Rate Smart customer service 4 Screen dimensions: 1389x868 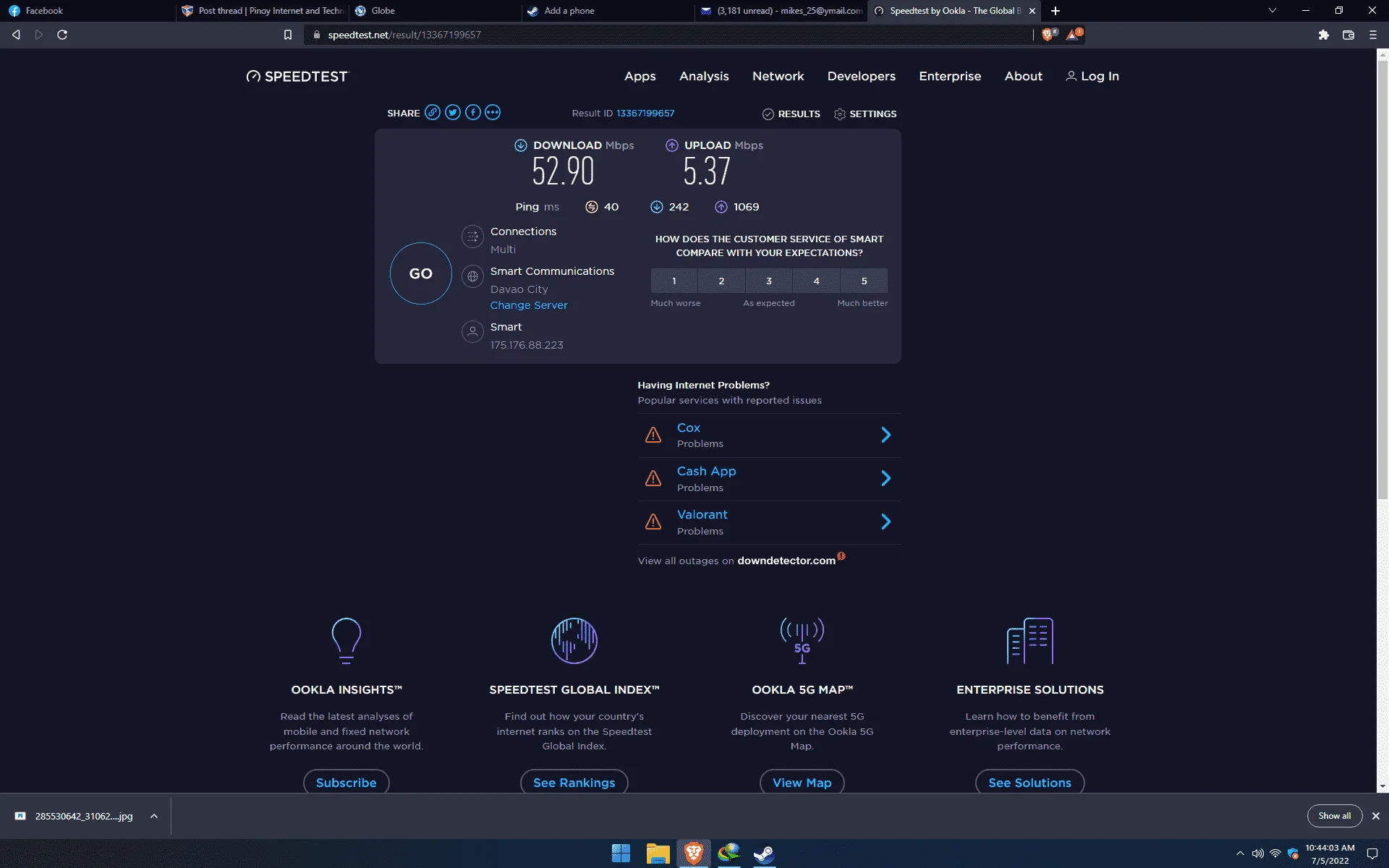pyautogui.click(x=816, y=281)
